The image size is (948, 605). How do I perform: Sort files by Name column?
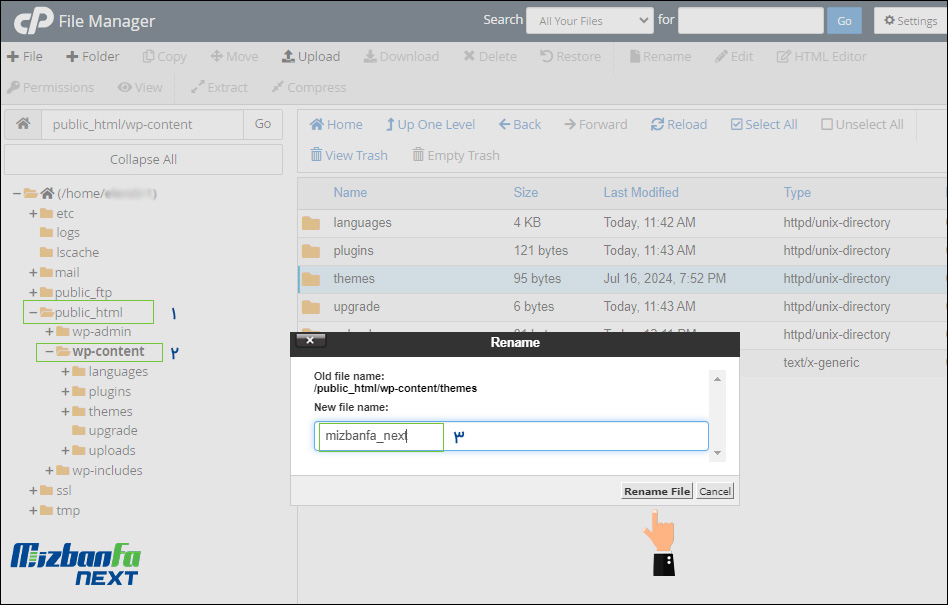point(350,192)
